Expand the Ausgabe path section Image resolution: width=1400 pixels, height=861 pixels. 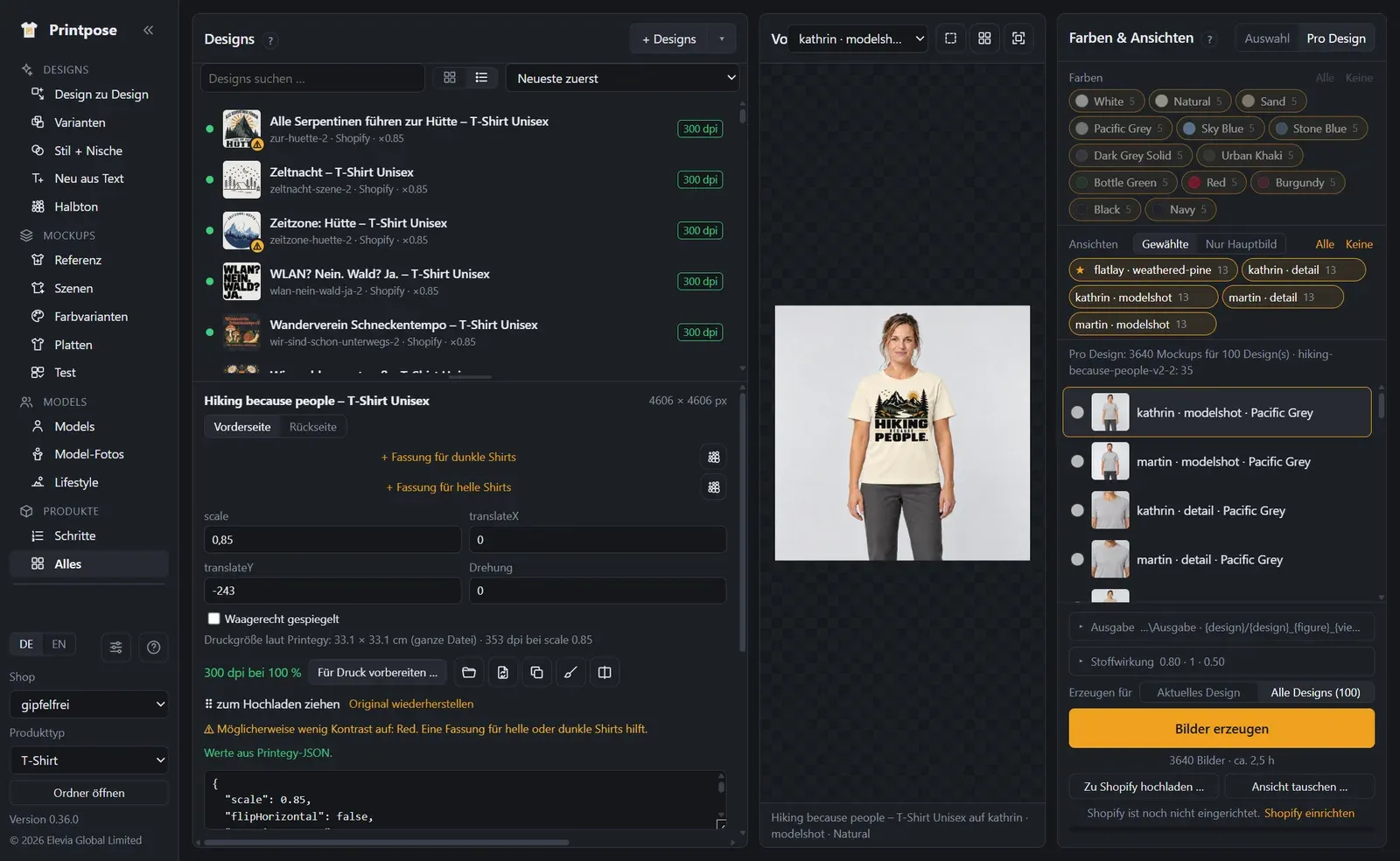(x=1221, y=626)
